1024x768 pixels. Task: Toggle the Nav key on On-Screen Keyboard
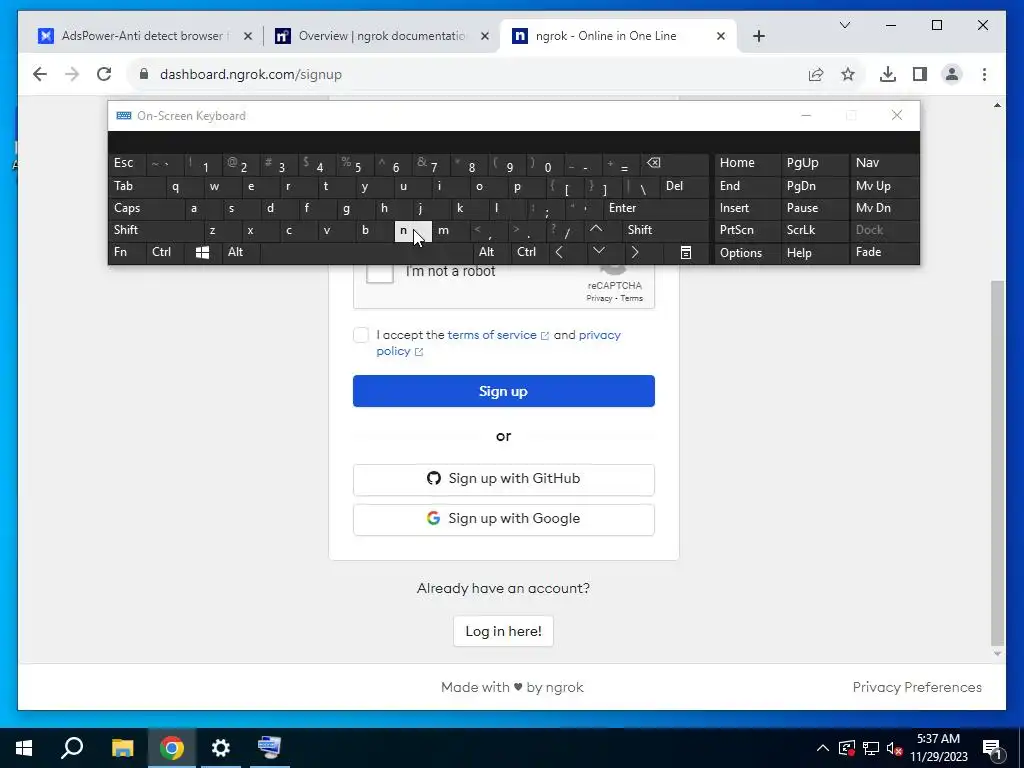[x=884, y=163]
